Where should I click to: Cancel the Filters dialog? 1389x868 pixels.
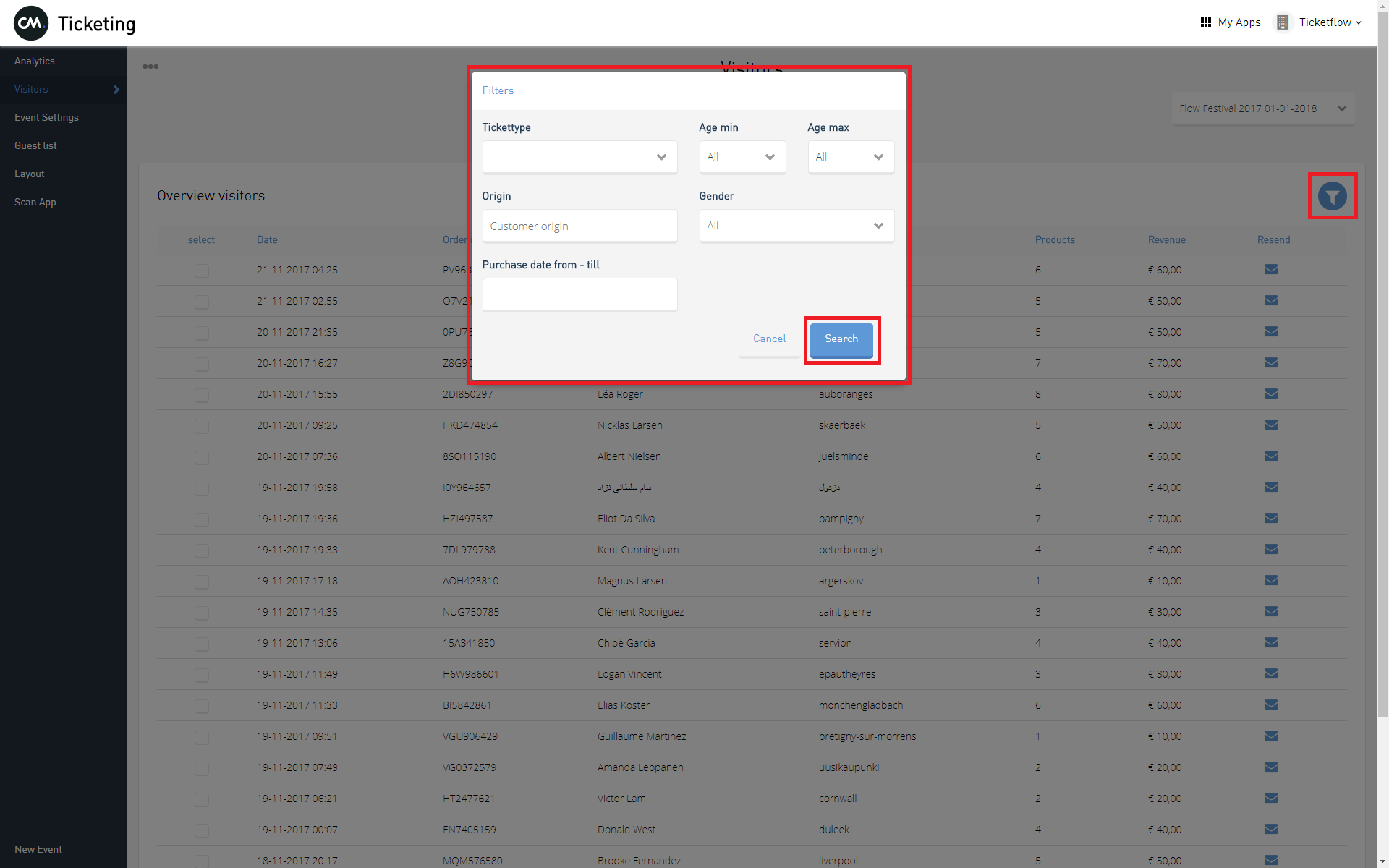click(769, 339)
